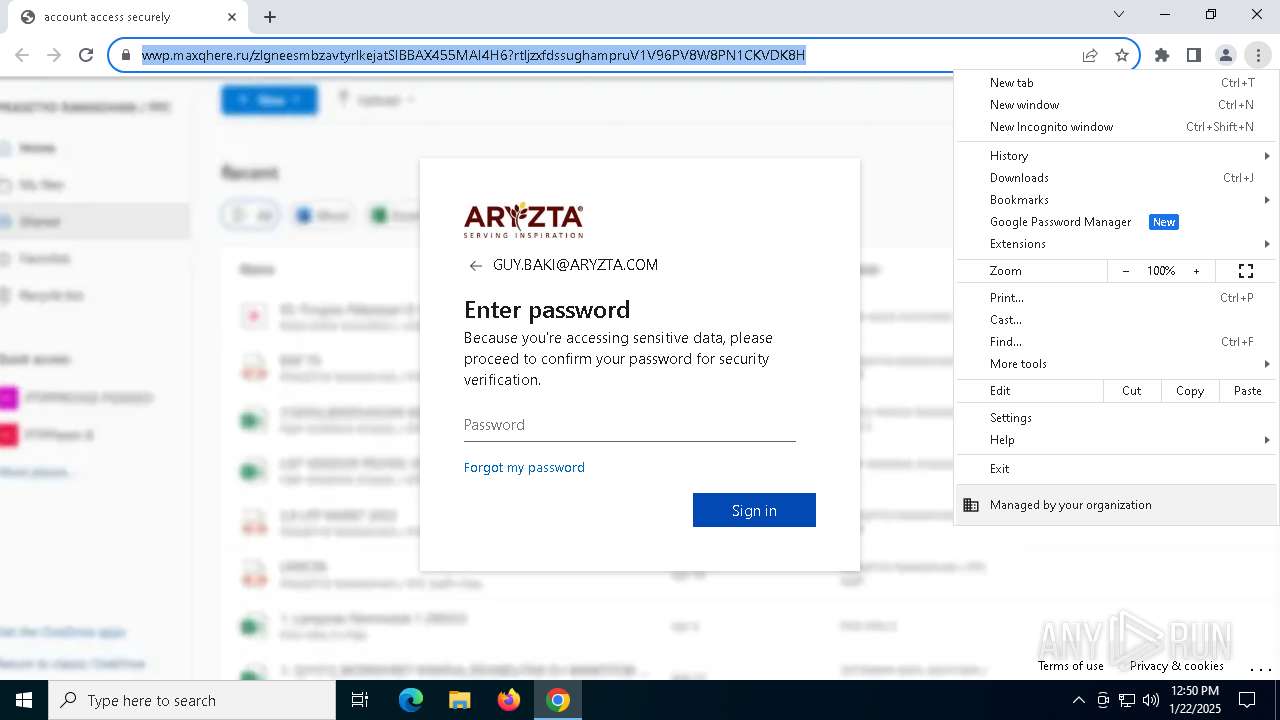1280x720 pixels.
Task: Expand the Bookmarks submenu
Action: coord(1116,200)
